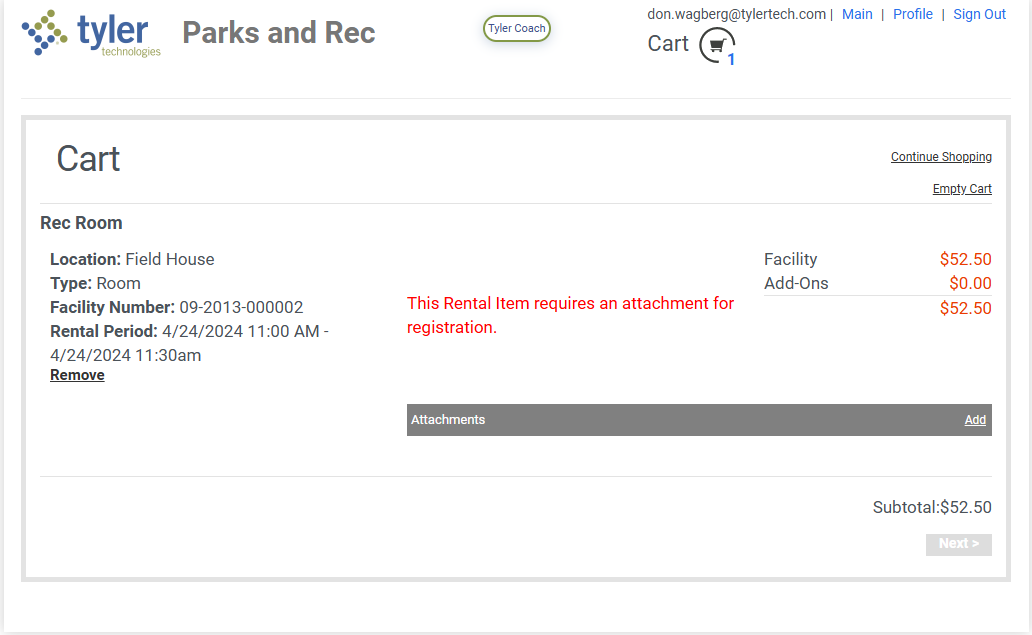Launch the Tyler Coach button

point(516,29)
